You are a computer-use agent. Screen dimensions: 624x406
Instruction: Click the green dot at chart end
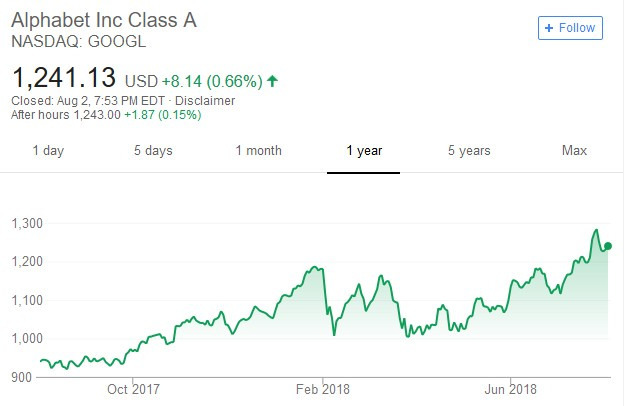pos(608,246)
